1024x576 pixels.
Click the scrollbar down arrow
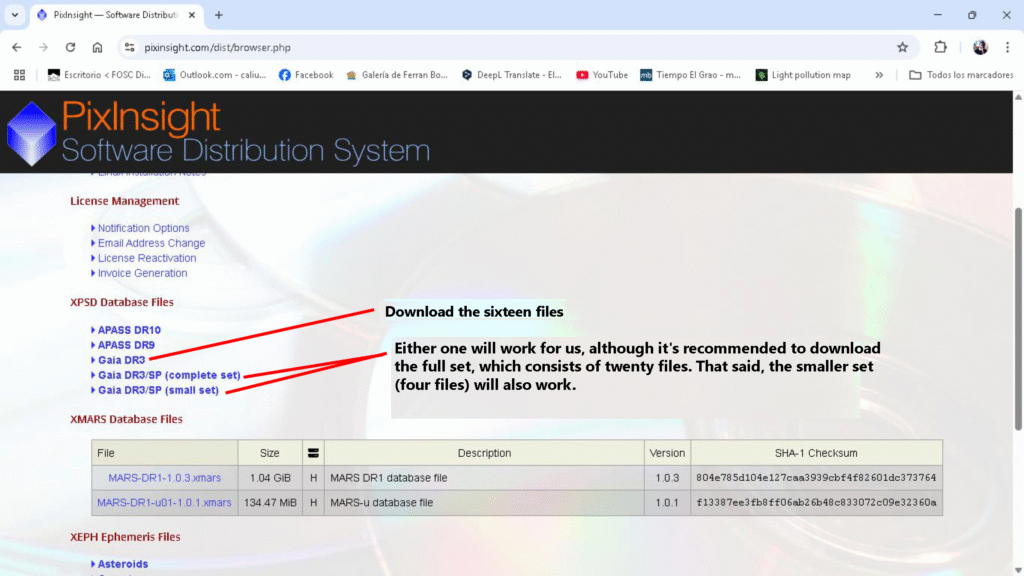pyautogui.click(x=1018, y=571)
